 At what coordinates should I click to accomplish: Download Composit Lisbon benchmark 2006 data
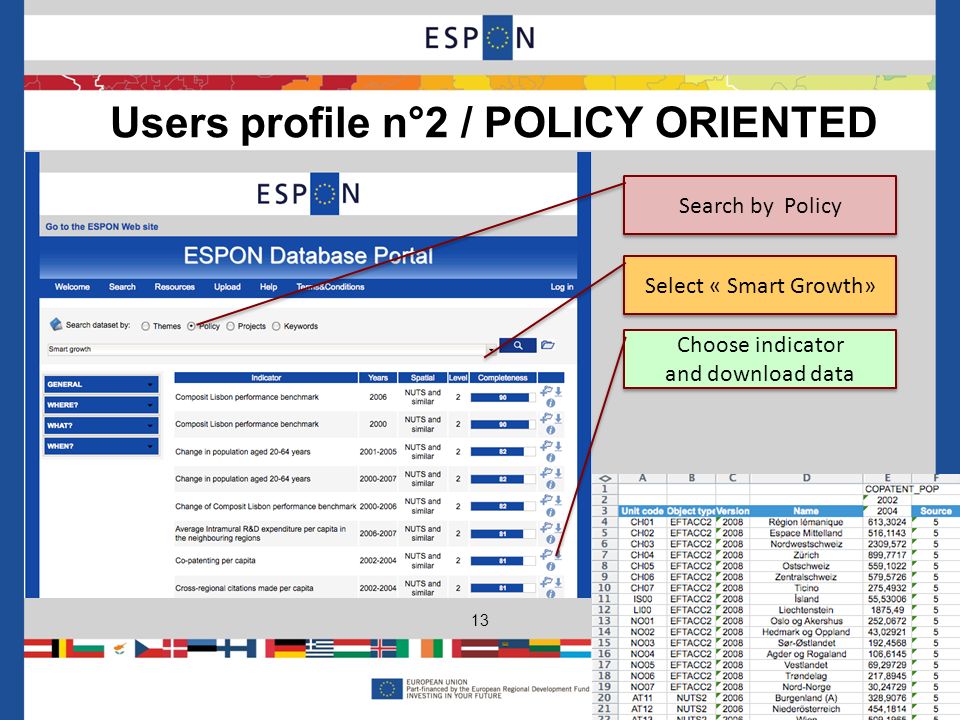pyautogui.click(x=558, y=391)
